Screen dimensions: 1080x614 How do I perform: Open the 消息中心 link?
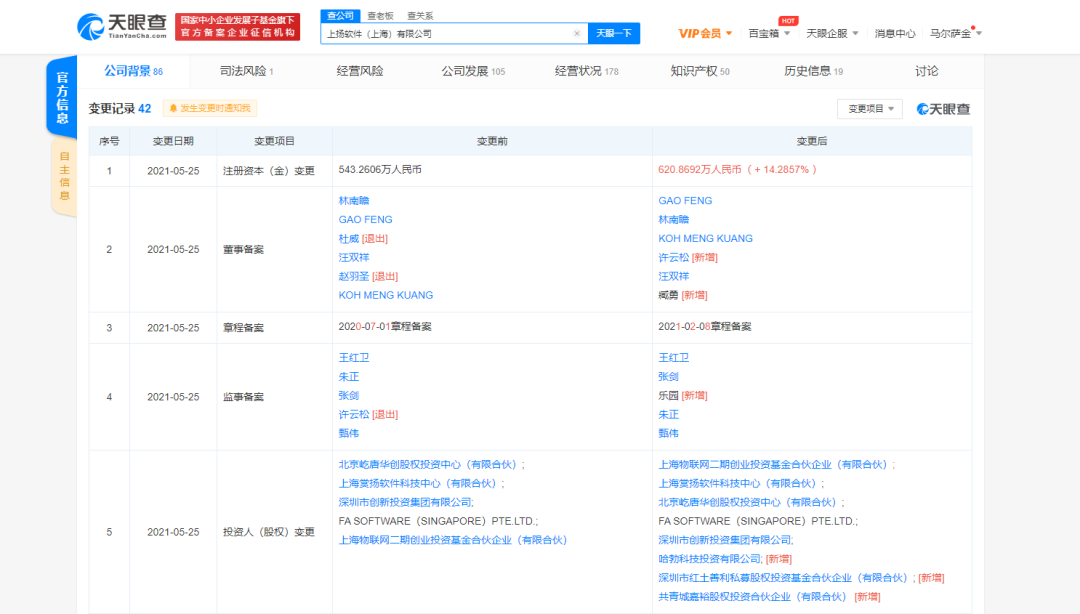click(x=895, y=33)
